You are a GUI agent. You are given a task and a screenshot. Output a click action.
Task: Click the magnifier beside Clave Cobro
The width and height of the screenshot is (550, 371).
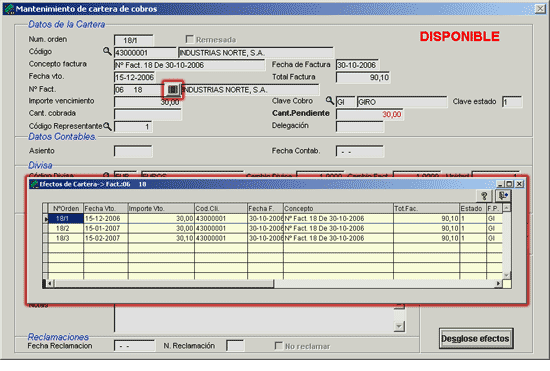[330, 101]
